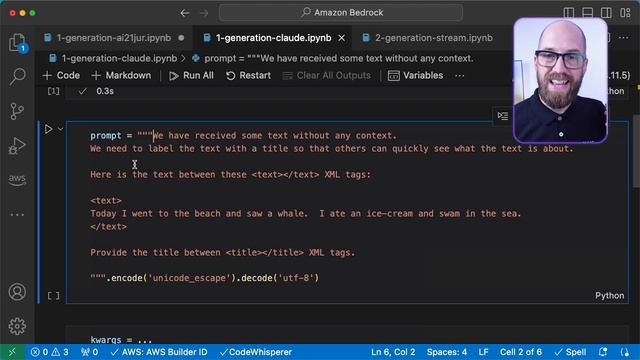Open notifications bell icon

(603, 352)
